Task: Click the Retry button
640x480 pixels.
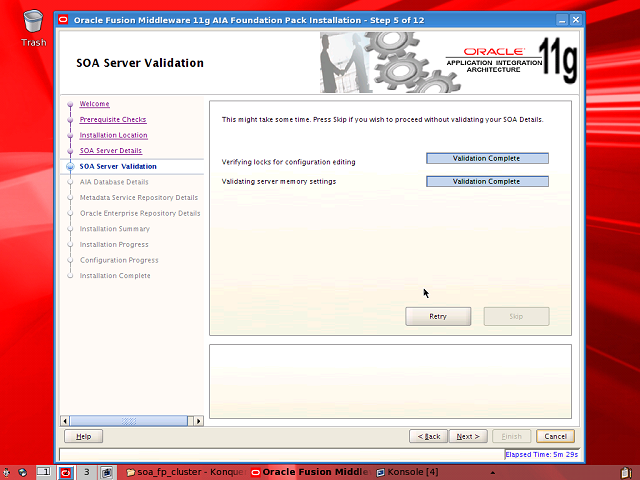Action: [438, 316]
